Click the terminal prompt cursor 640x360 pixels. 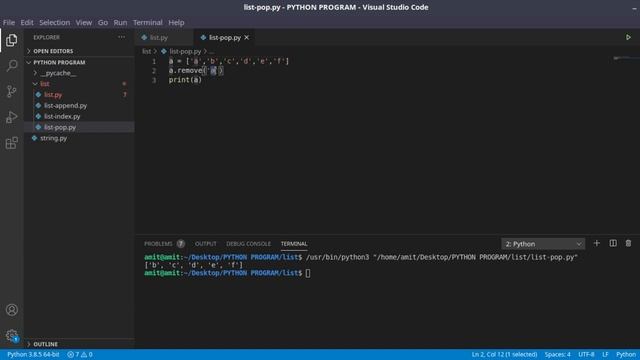pyautogui.click(x=308, y=273)
